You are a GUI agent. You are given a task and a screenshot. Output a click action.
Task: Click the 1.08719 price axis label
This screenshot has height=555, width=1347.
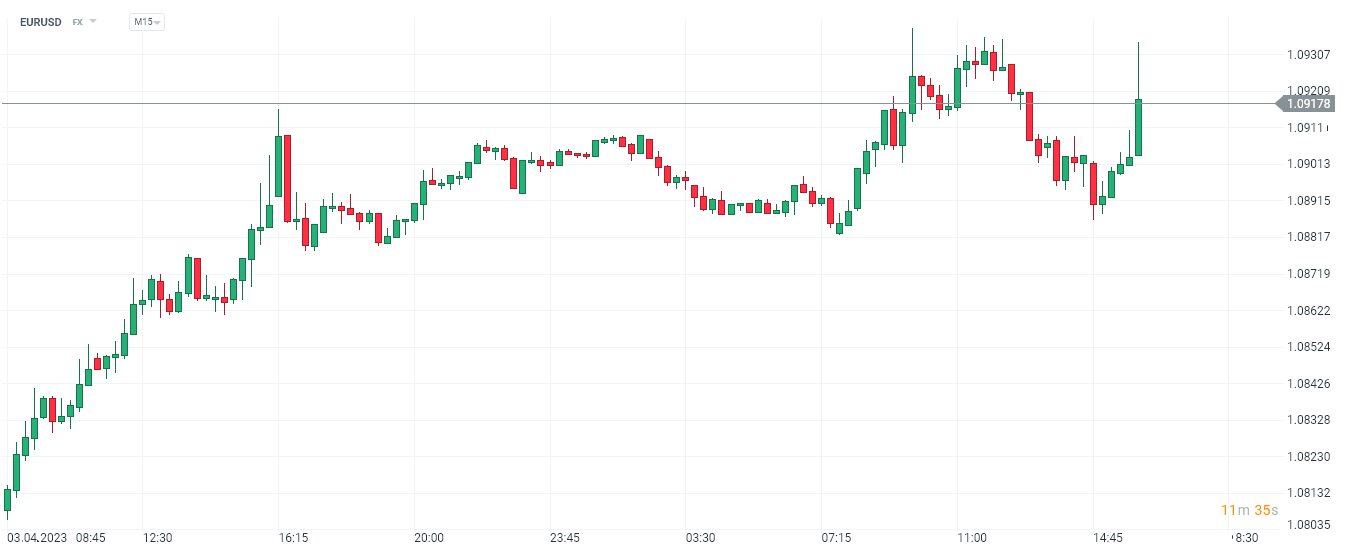1308,274
